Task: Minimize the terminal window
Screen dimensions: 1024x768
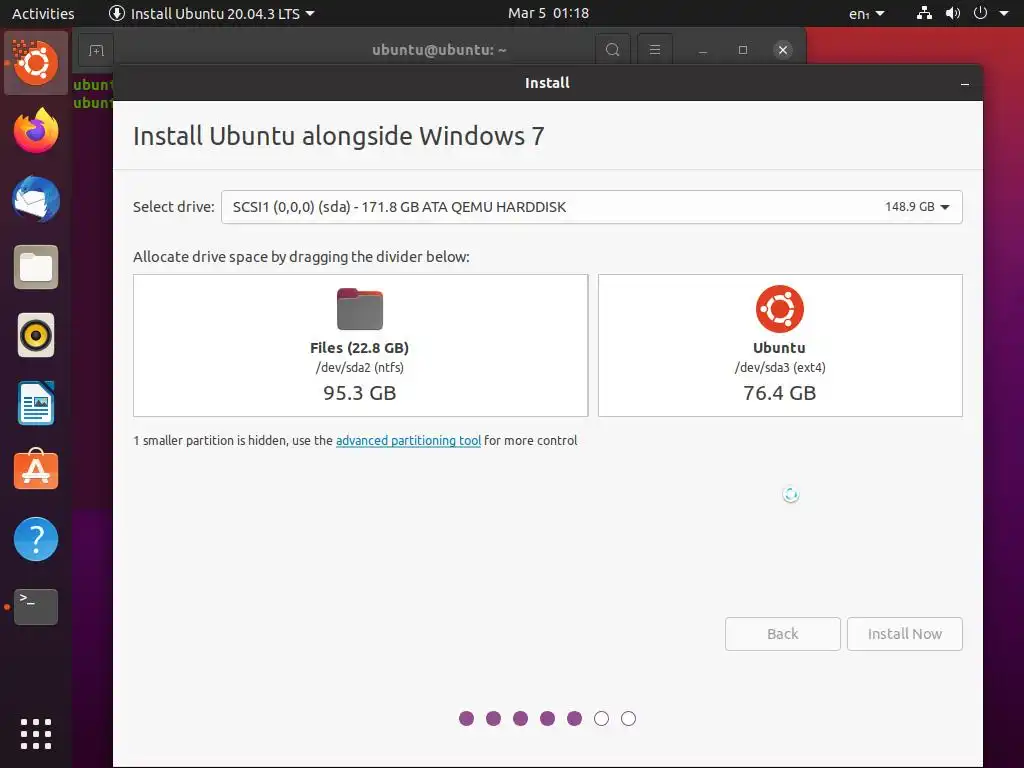Action: pyautogui.click(x=703, y=50)
